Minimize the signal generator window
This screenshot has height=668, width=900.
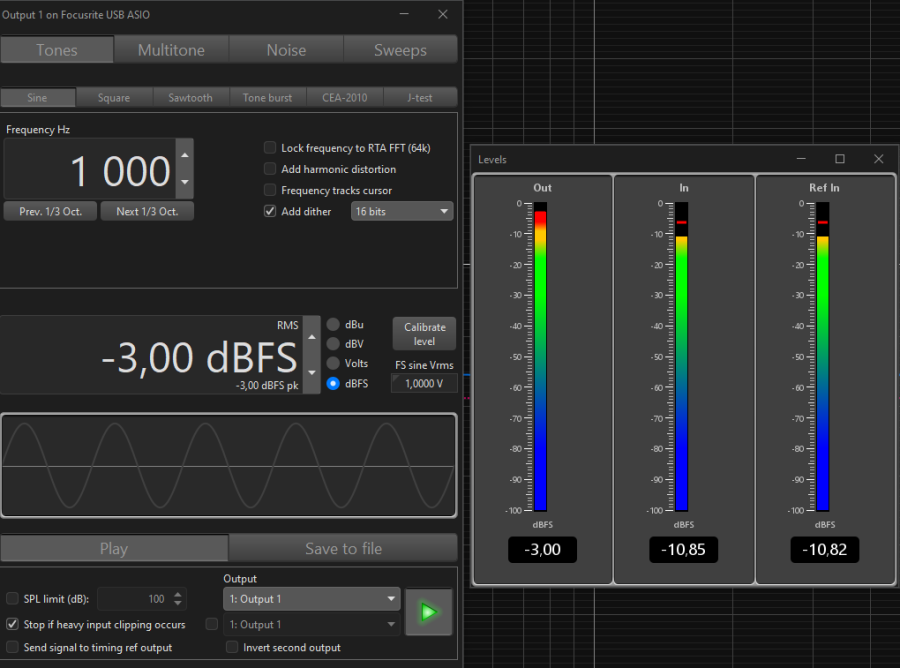404,14
